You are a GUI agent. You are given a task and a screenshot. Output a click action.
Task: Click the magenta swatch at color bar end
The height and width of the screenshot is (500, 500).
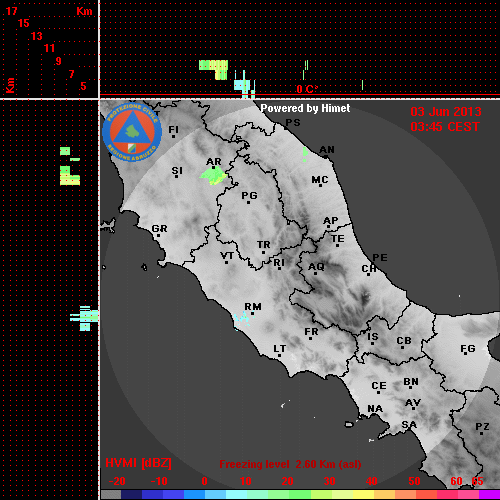489,494
